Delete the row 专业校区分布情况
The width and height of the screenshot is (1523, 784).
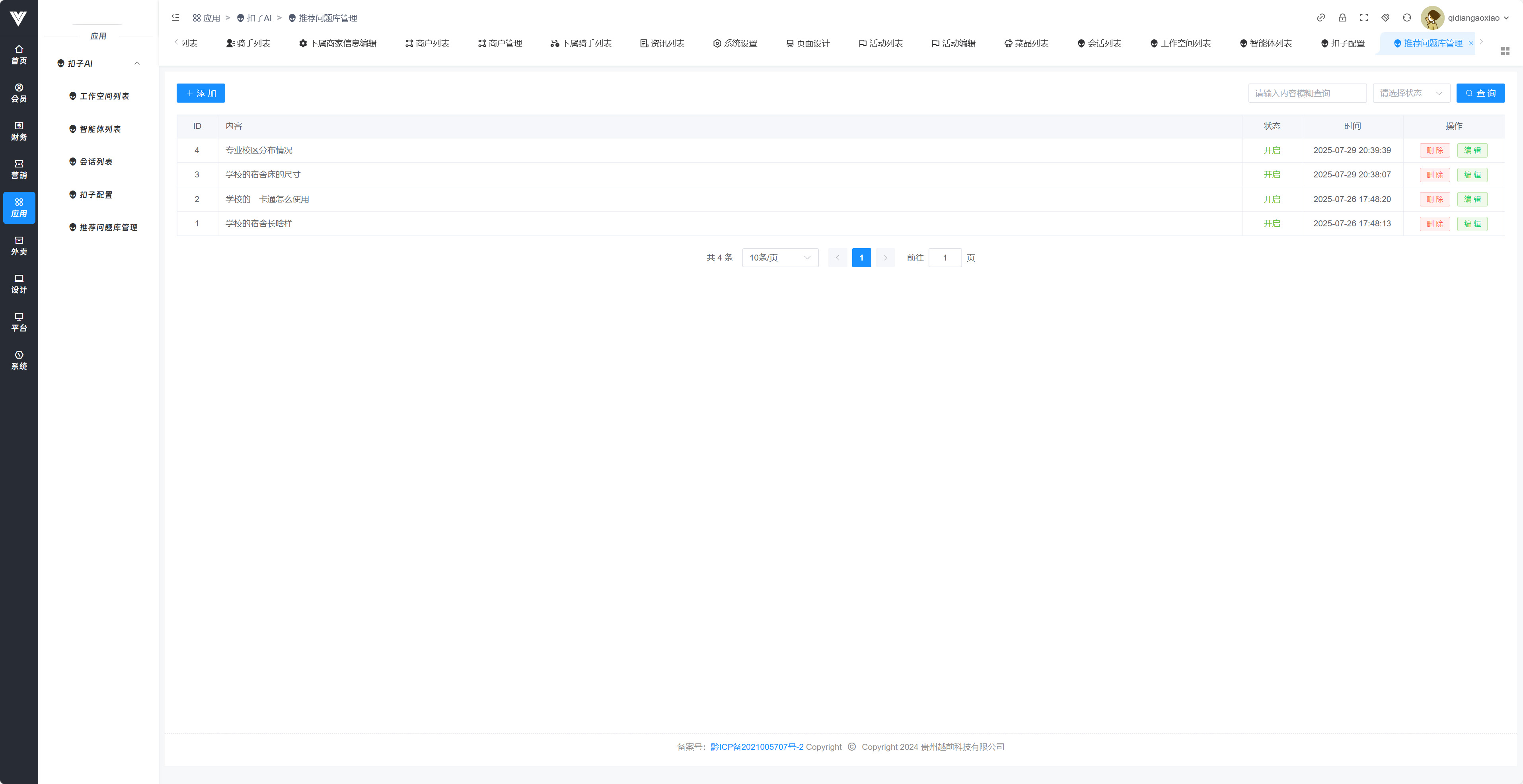(1434, 150)
